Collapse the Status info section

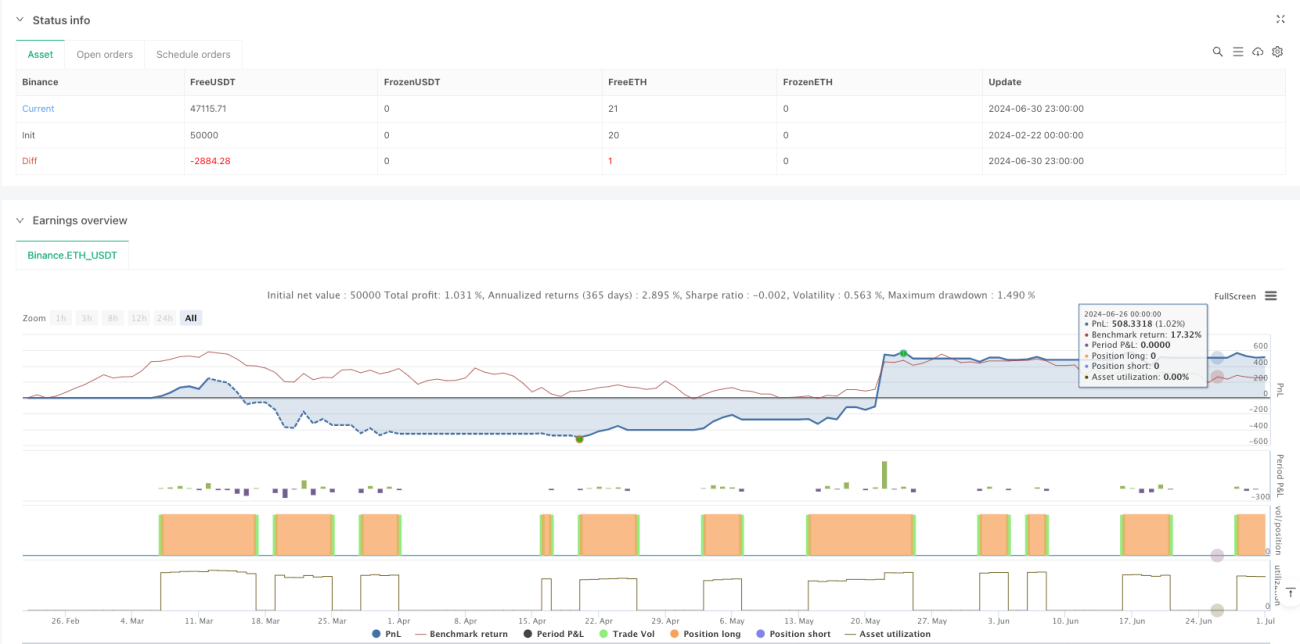click(x=20, y=20)
